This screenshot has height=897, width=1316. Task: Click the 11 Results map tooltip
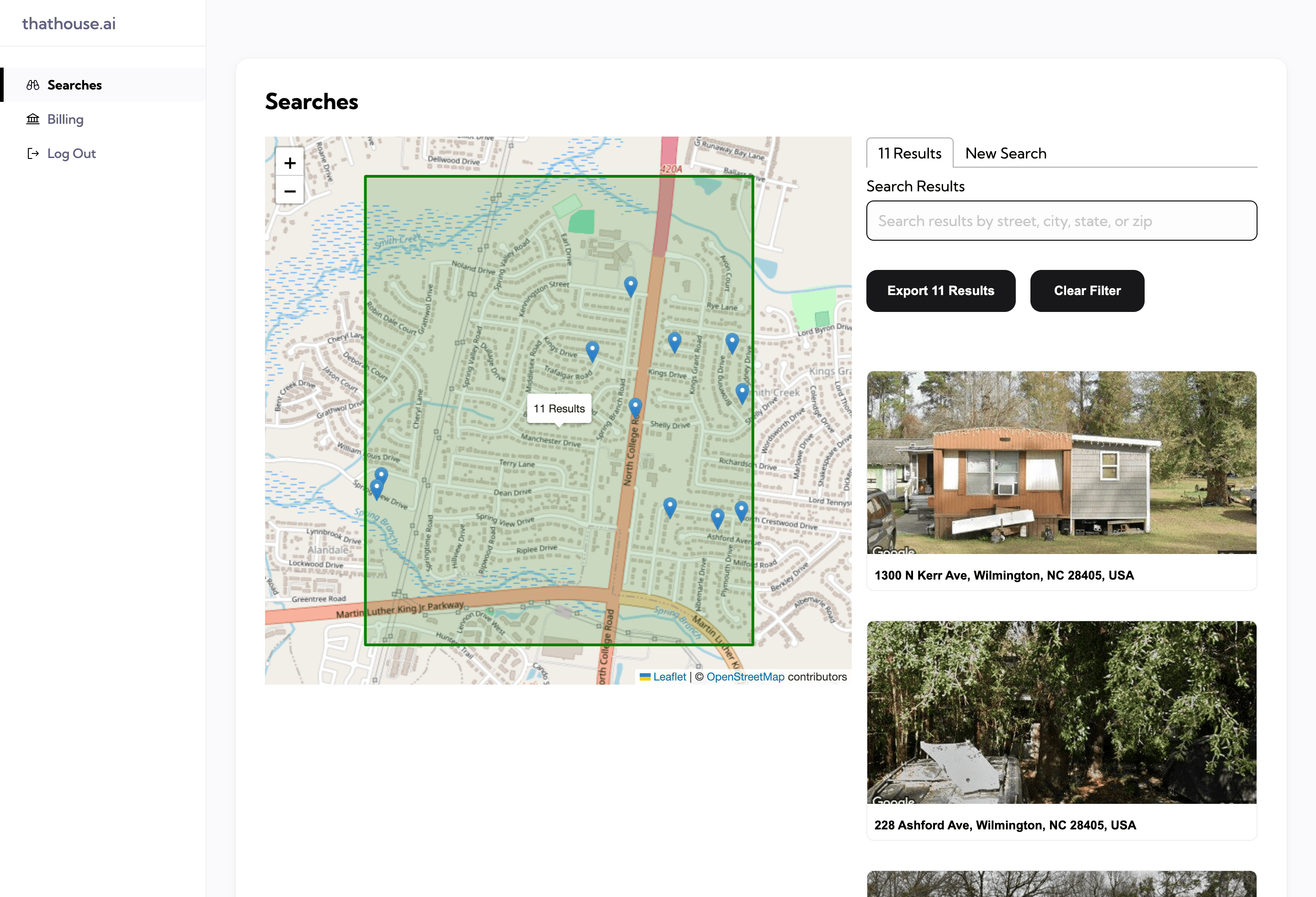(x=559, y=409)
